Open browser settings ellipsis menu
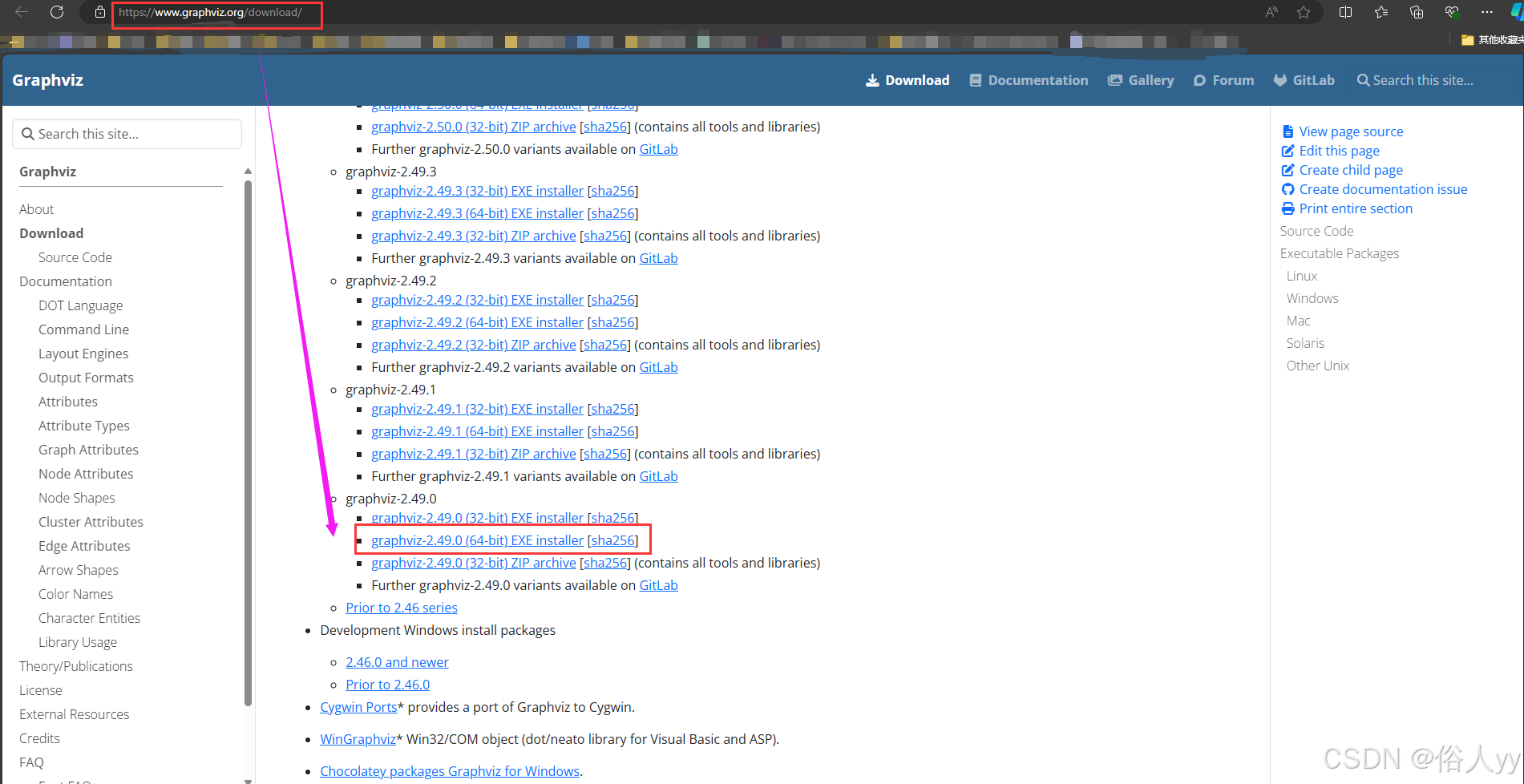The image size is (1524, 784). pyautogui.click(x=1487, y=12)
